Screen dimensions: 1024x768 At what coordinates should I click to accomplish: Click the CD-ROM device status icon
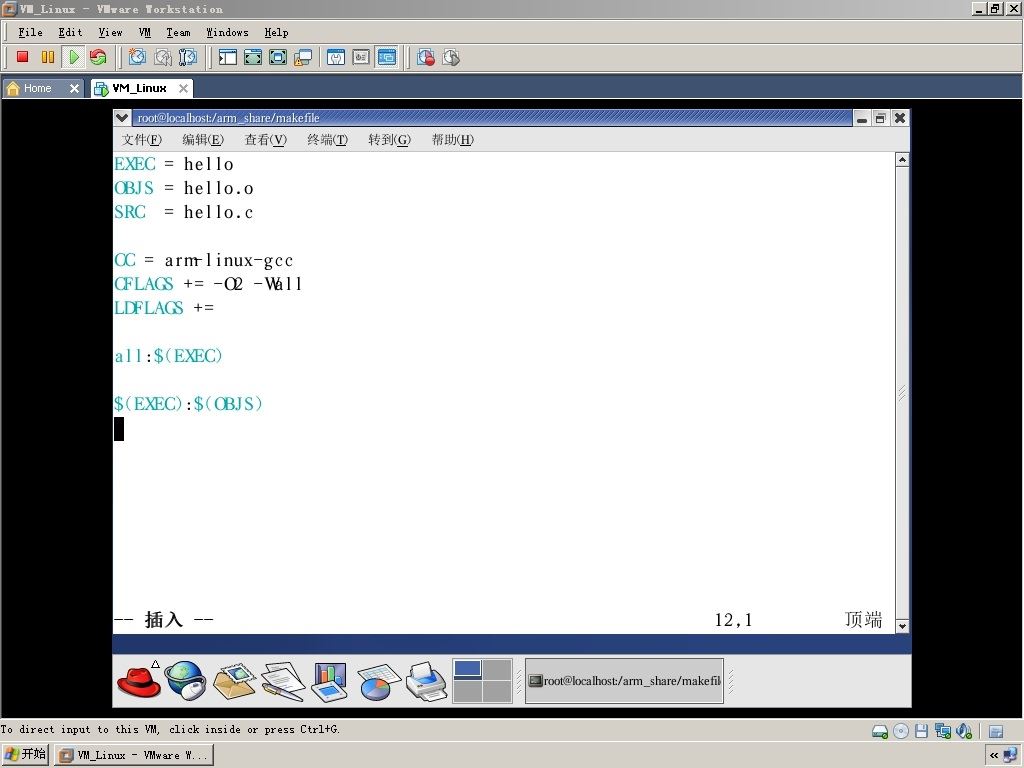pyautogui.click(x=901, y=731)
